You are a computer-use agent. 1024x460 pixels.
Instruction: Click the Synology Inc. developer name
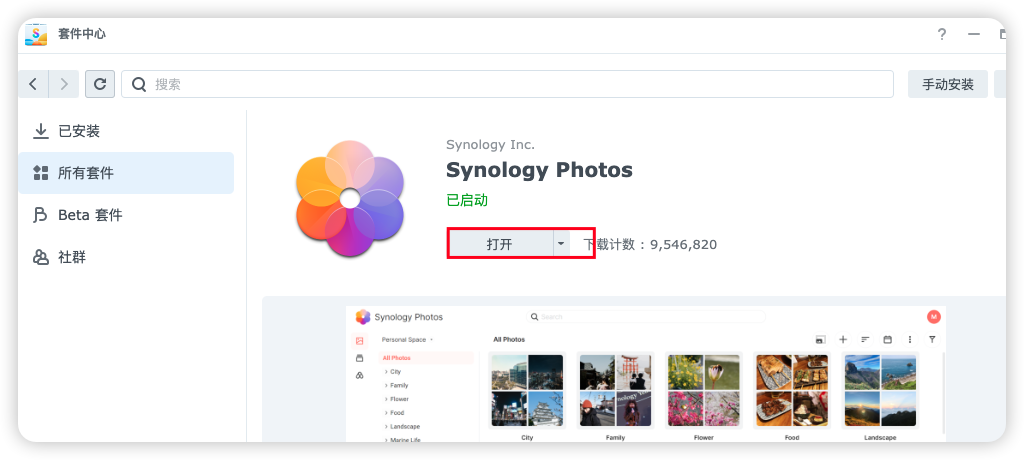490,145
